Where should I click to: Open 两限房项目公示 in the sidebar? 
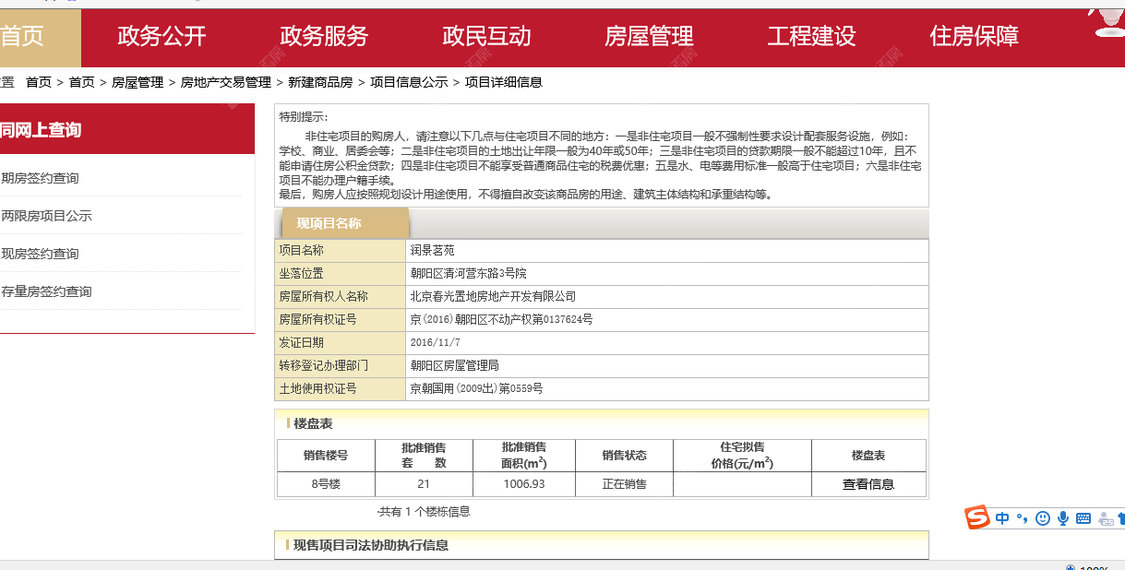tap(47, 215)
